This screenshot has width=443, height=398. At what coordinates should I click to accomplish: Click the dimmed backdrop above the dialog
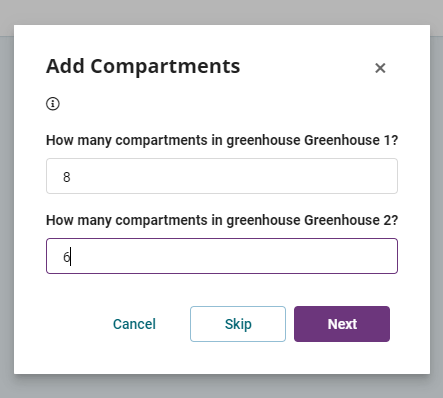coord(222,12)
